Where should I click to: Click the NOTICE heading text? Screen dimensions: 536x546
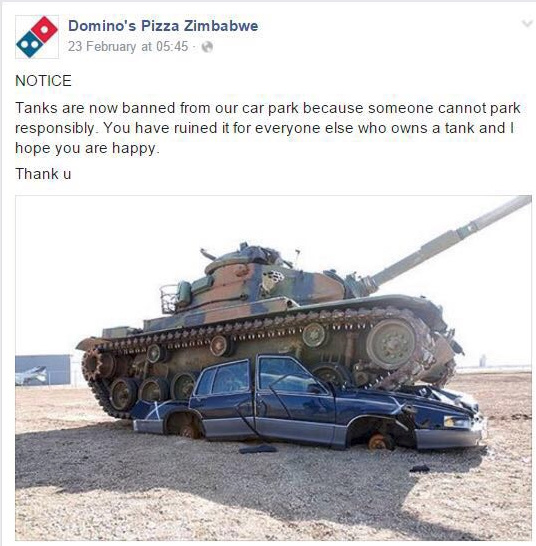(x=43, y=81)
